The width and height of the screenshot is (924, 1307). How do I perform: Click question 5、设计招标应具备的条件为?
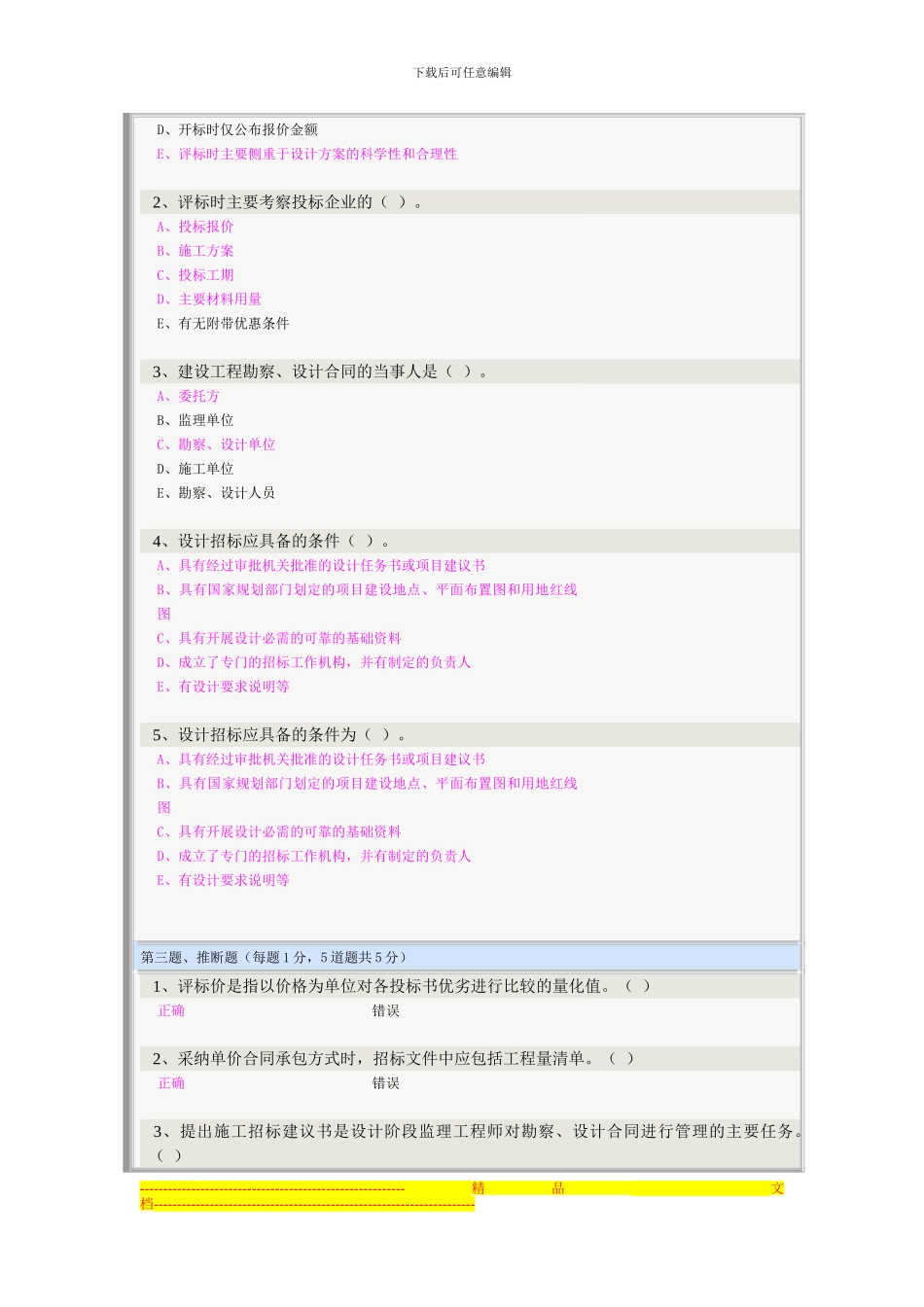pos(279,734)
